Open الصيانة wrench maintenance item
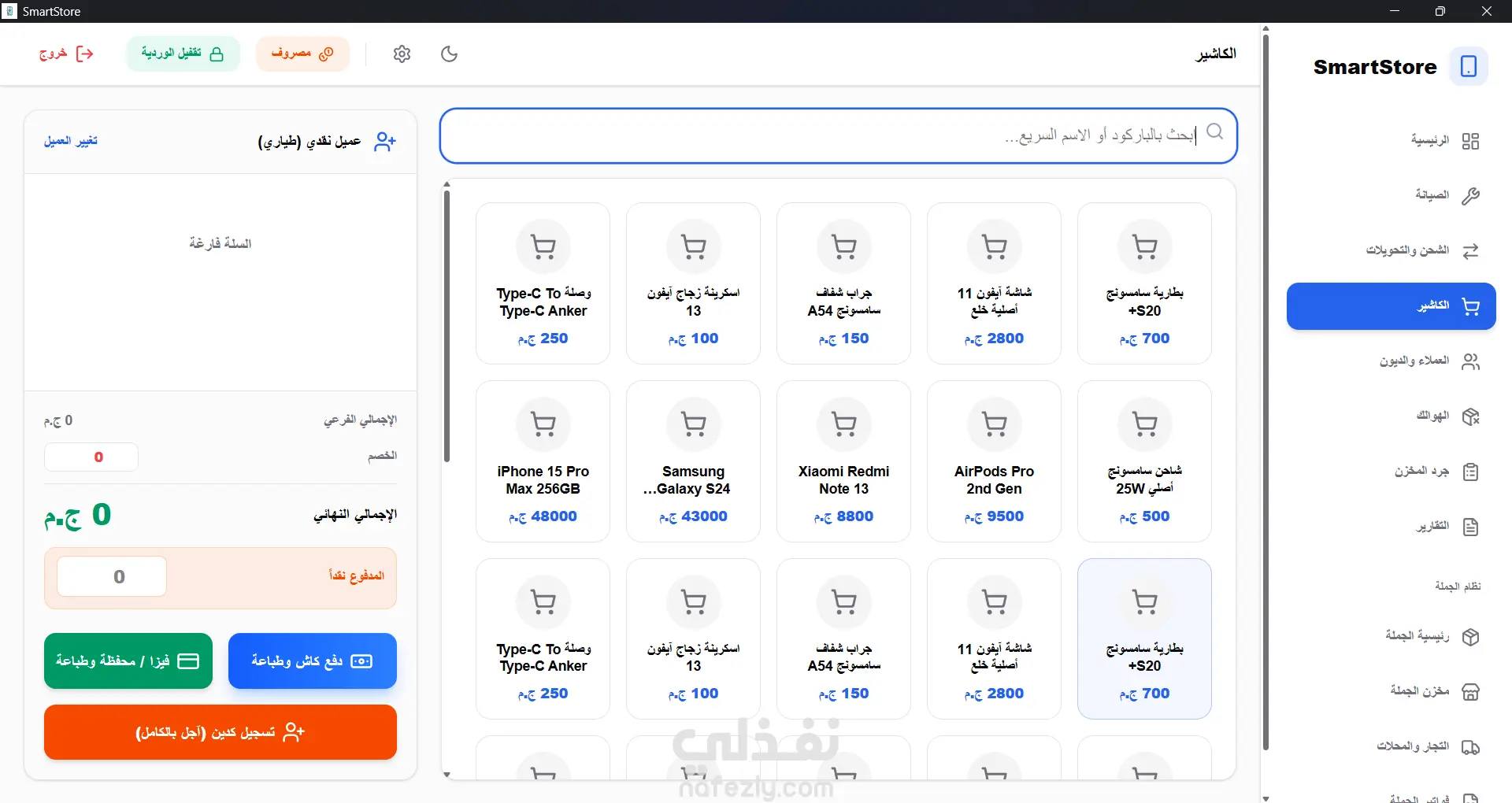1512x803 pixels. pyautogui.click(x=1470, y=196)
